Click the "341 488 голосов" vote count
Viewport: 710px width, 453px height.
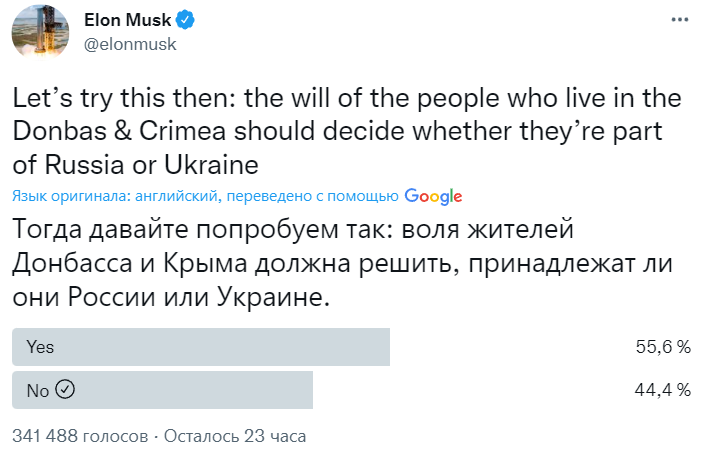[79, 436]
